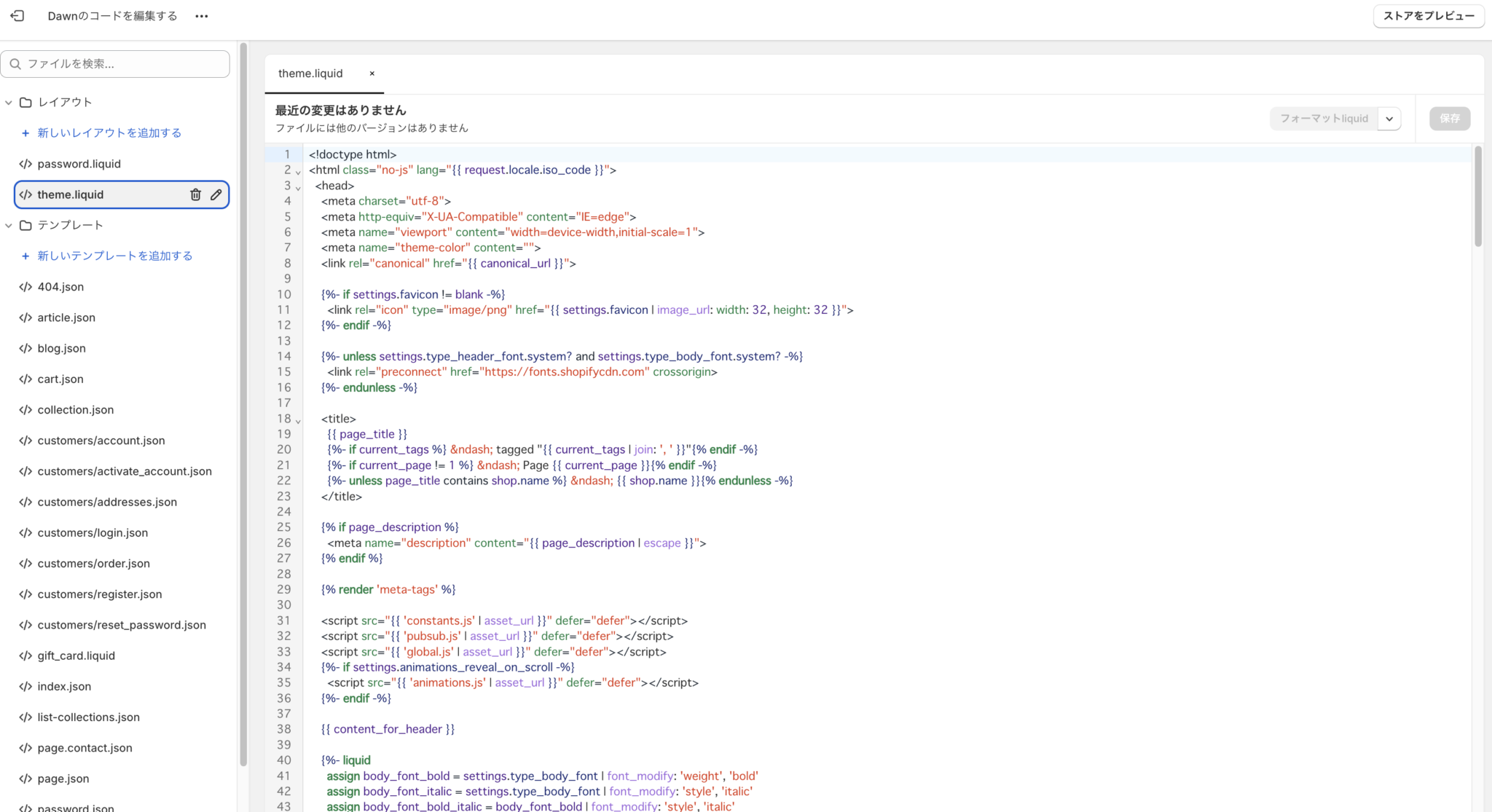Open the three-dots more actions menu
The image size is (1492, 812).
202,16
